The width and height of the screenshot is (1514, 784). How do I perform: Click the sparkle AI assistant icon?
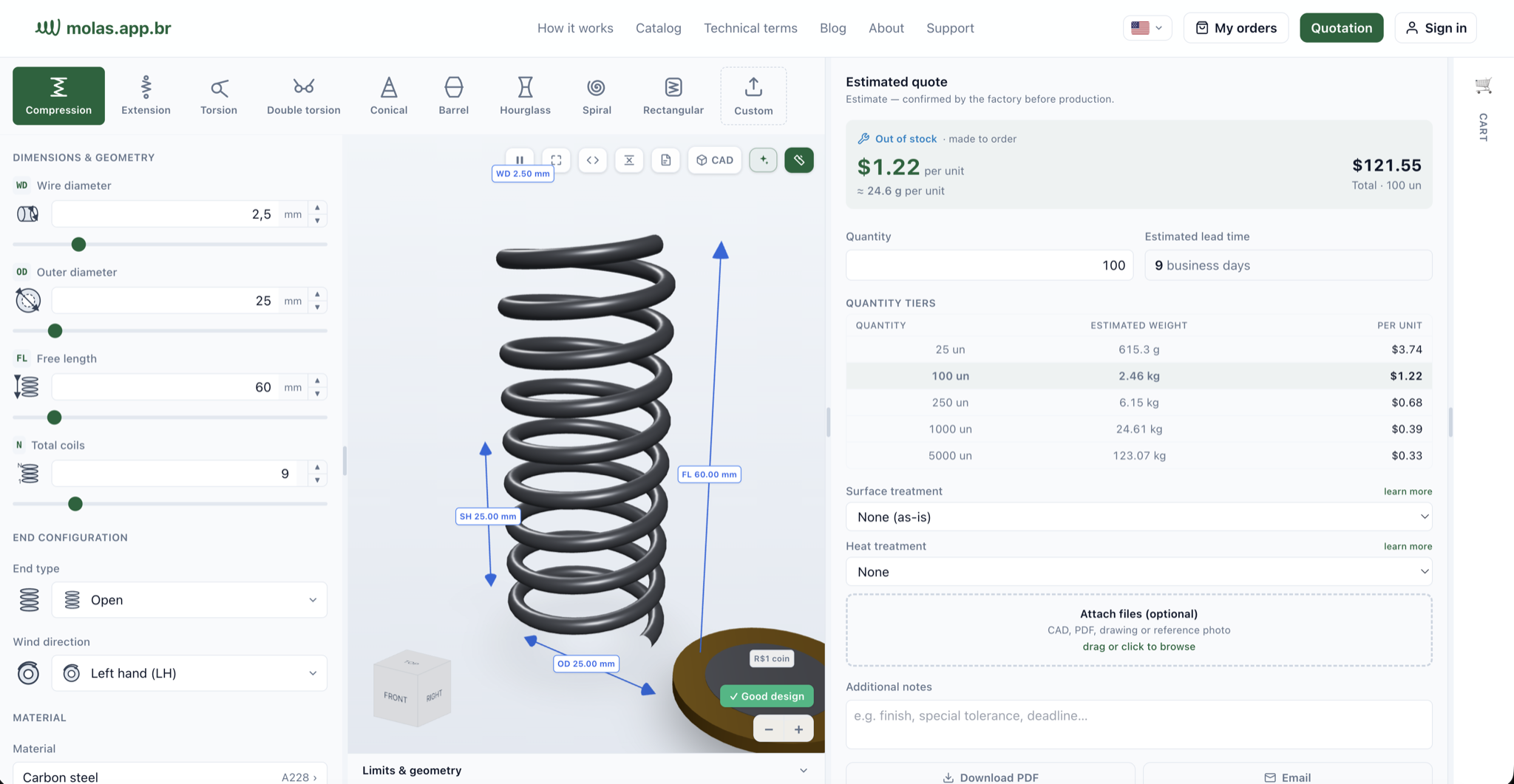pos(763,160)
